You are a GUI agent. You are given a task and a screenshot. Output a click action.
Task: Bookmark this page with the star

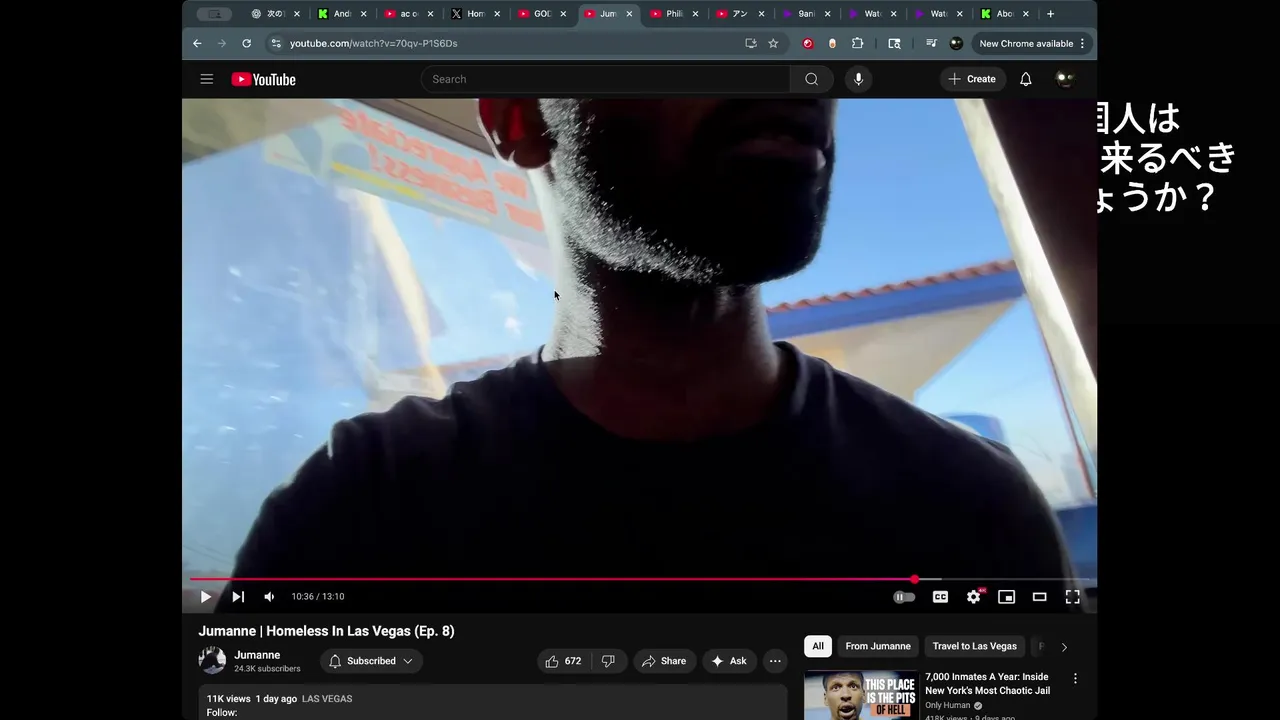pyautogui.click(x=773, y=43)
